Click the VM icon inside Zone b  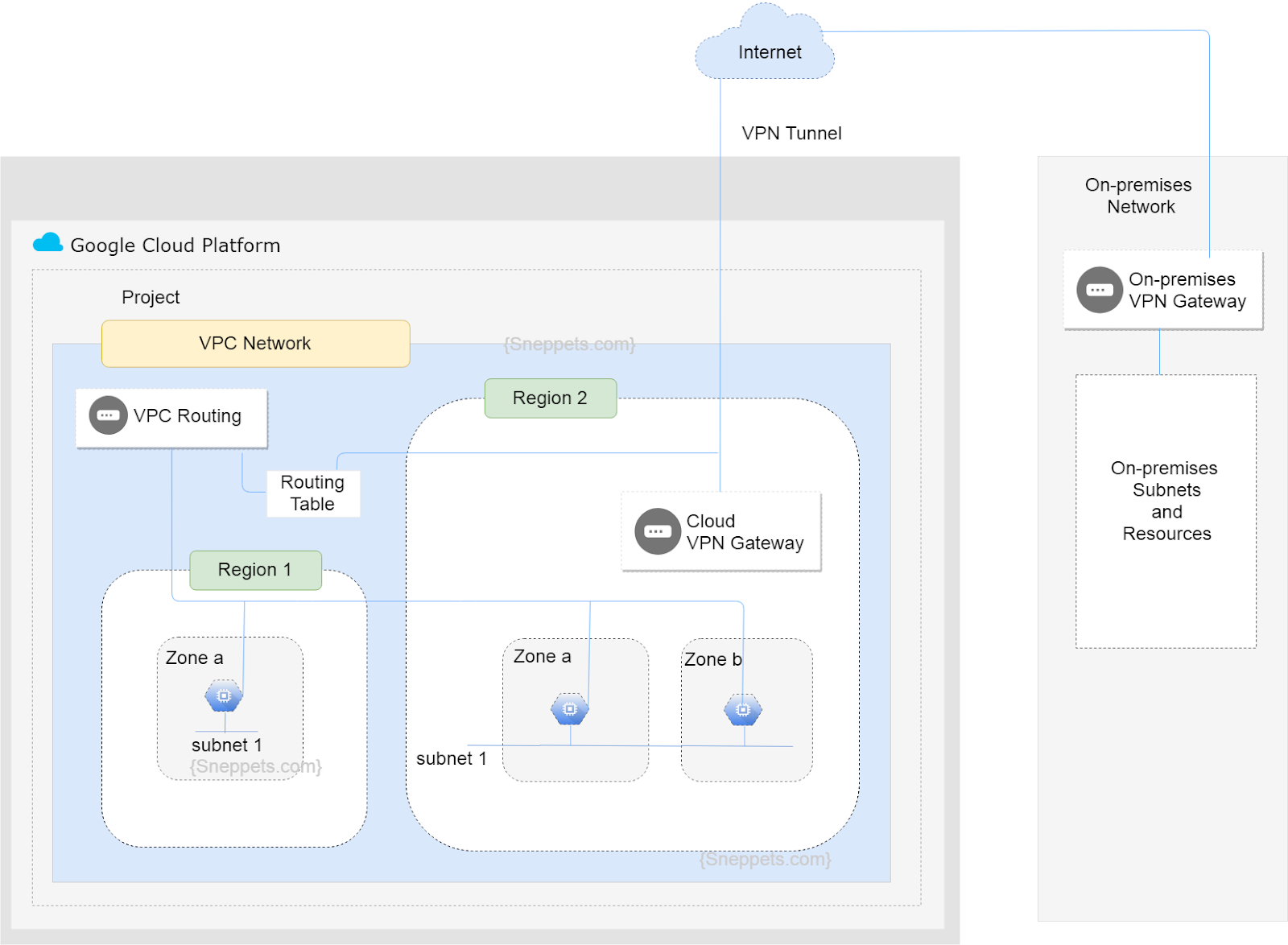click(743, 710)
